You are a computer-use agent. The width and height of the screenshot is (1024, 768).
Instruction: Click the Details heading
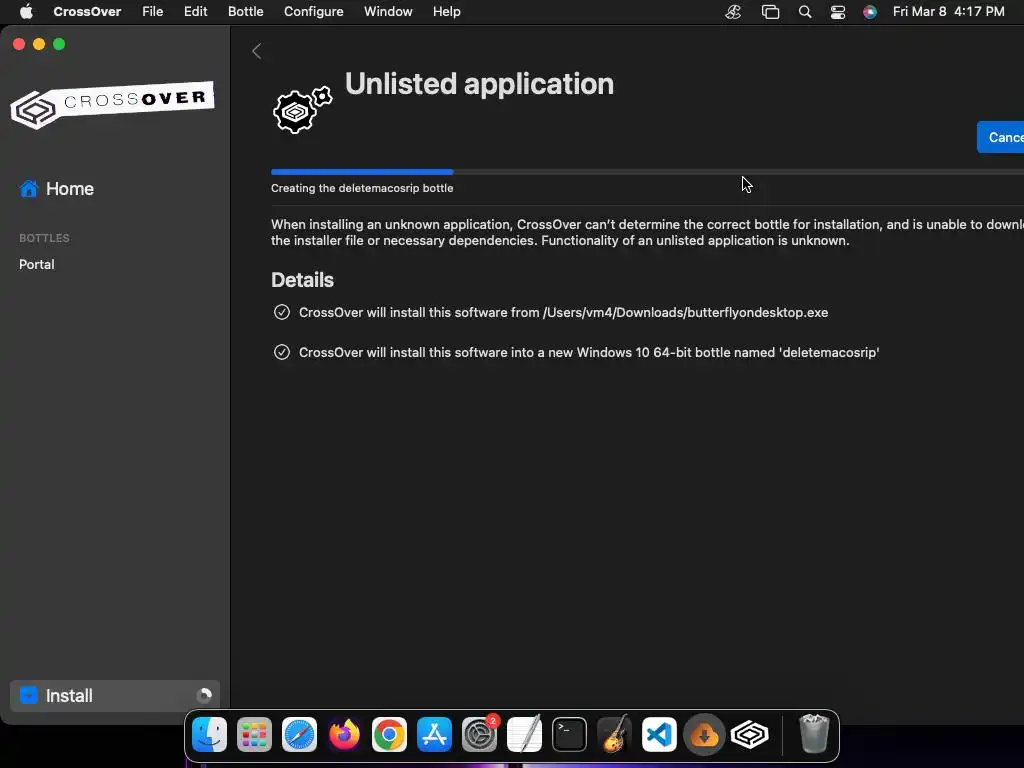coord(302,280)
